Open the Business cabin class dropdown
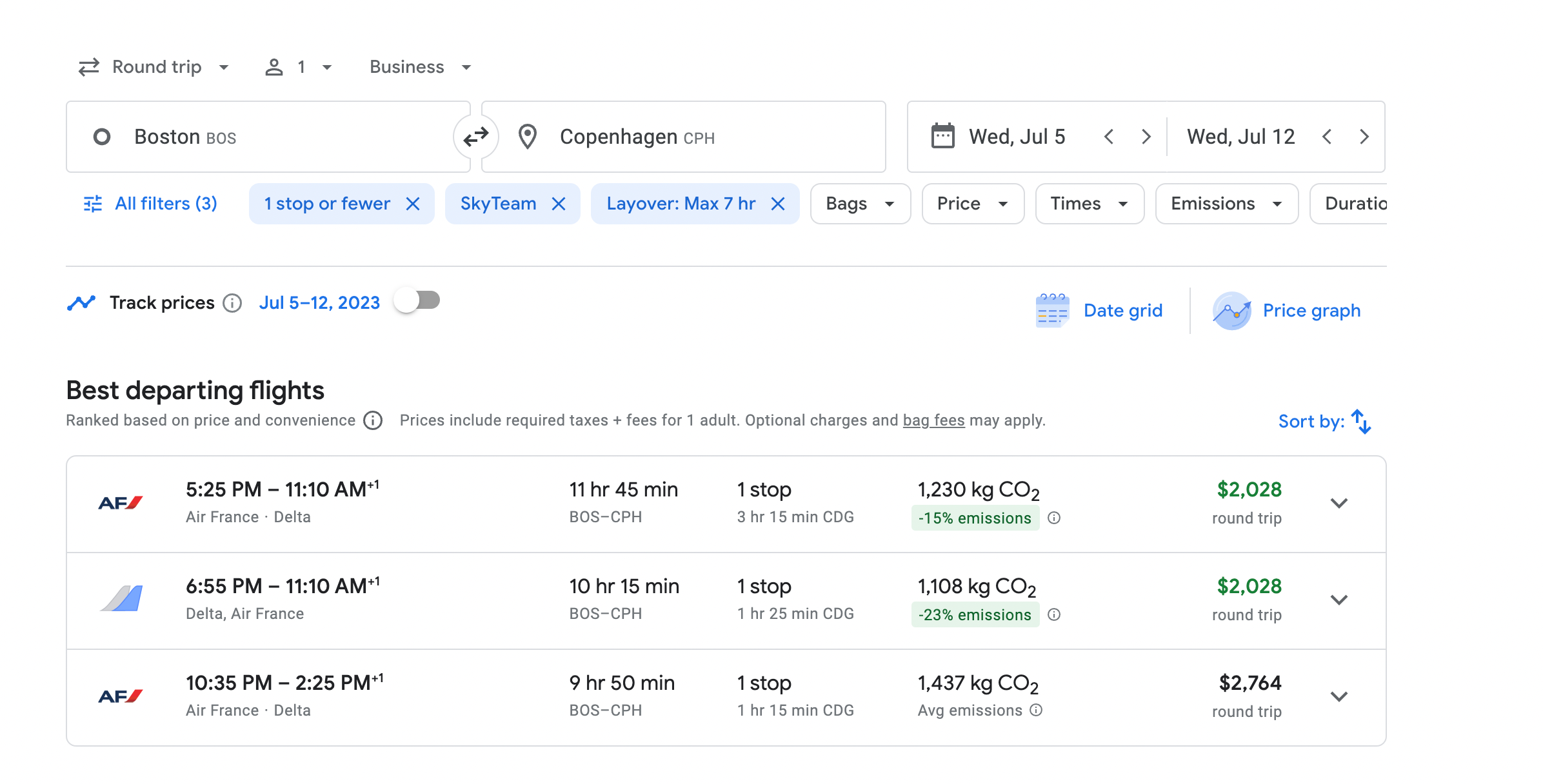The image size is (1543, 784). pyautogui.click(x=420, y=67)
